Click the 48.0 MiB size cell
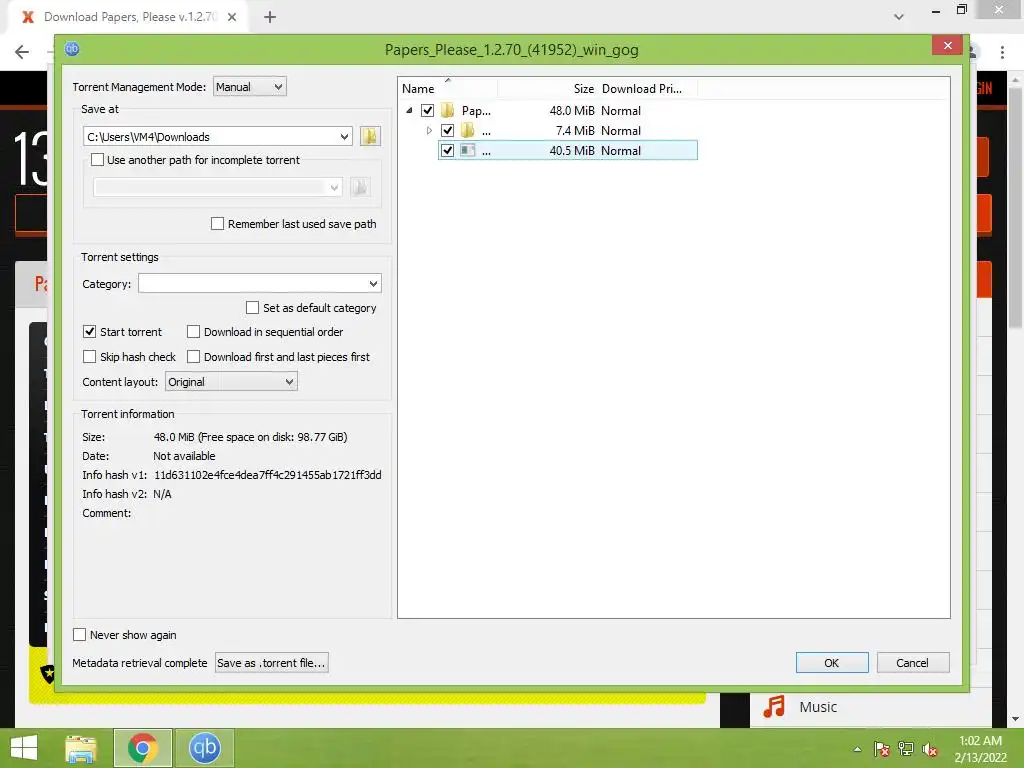Screen dimensions: 1024x768 572,110
